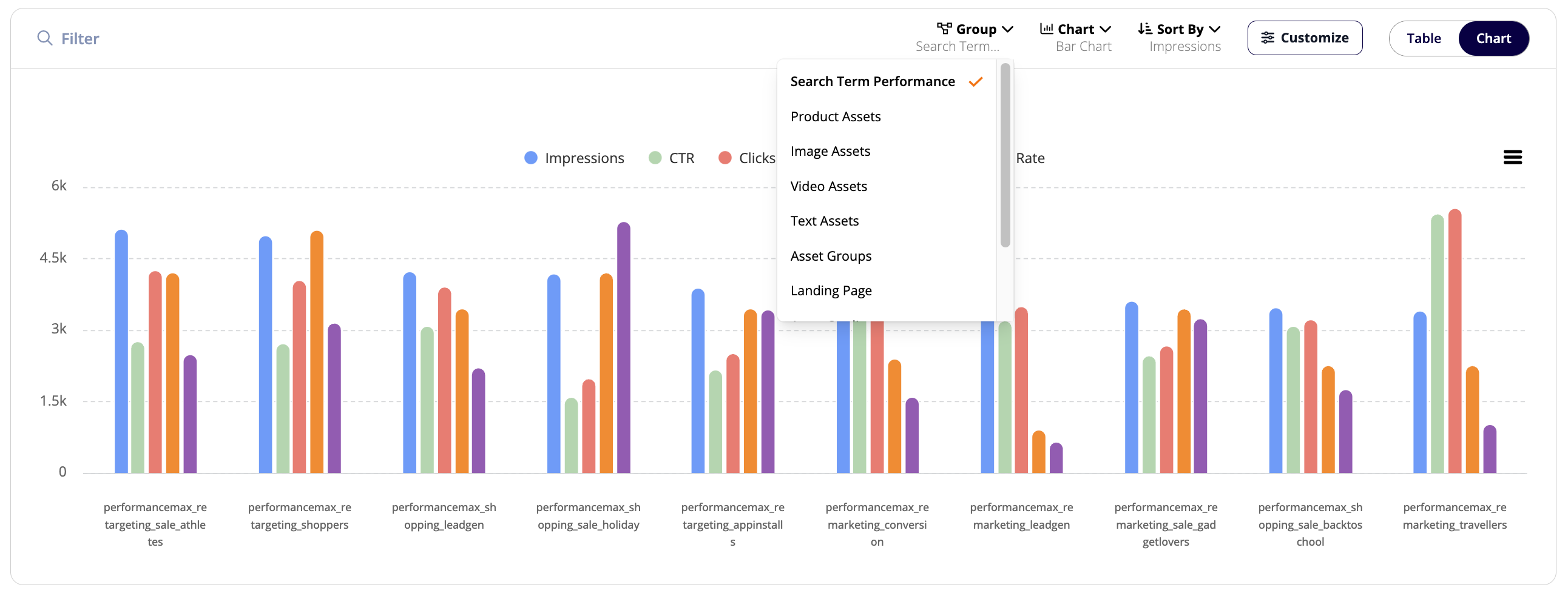The image size is (1568, 593).
Task: Toggle Impressions series in the legend
Action: tap(574, 158)
